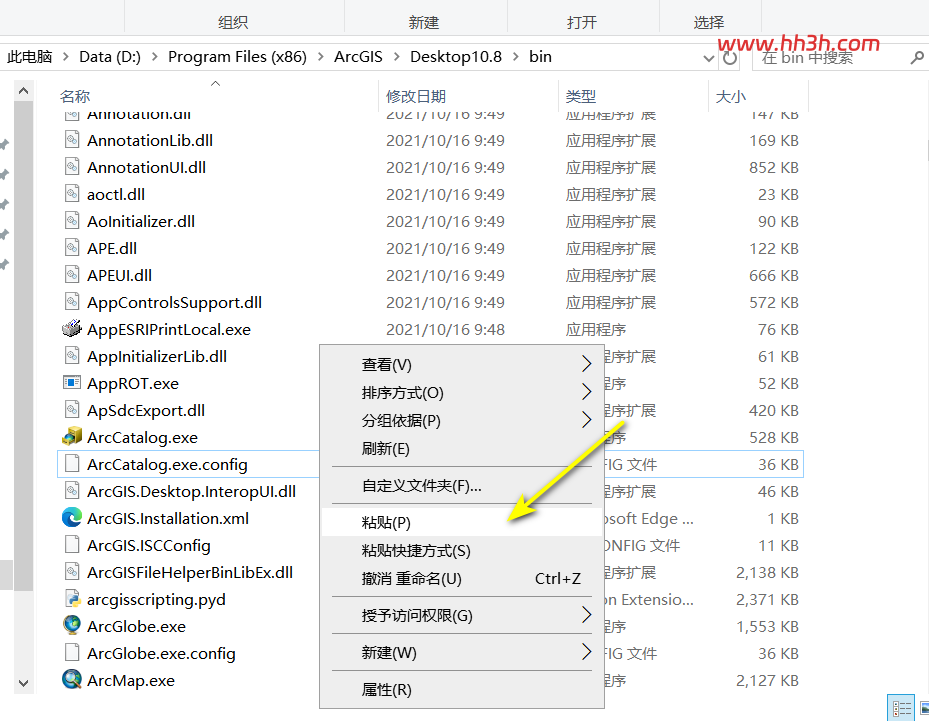
Task: Click the refresh icon beside address bar
Action: coord(730,57)
